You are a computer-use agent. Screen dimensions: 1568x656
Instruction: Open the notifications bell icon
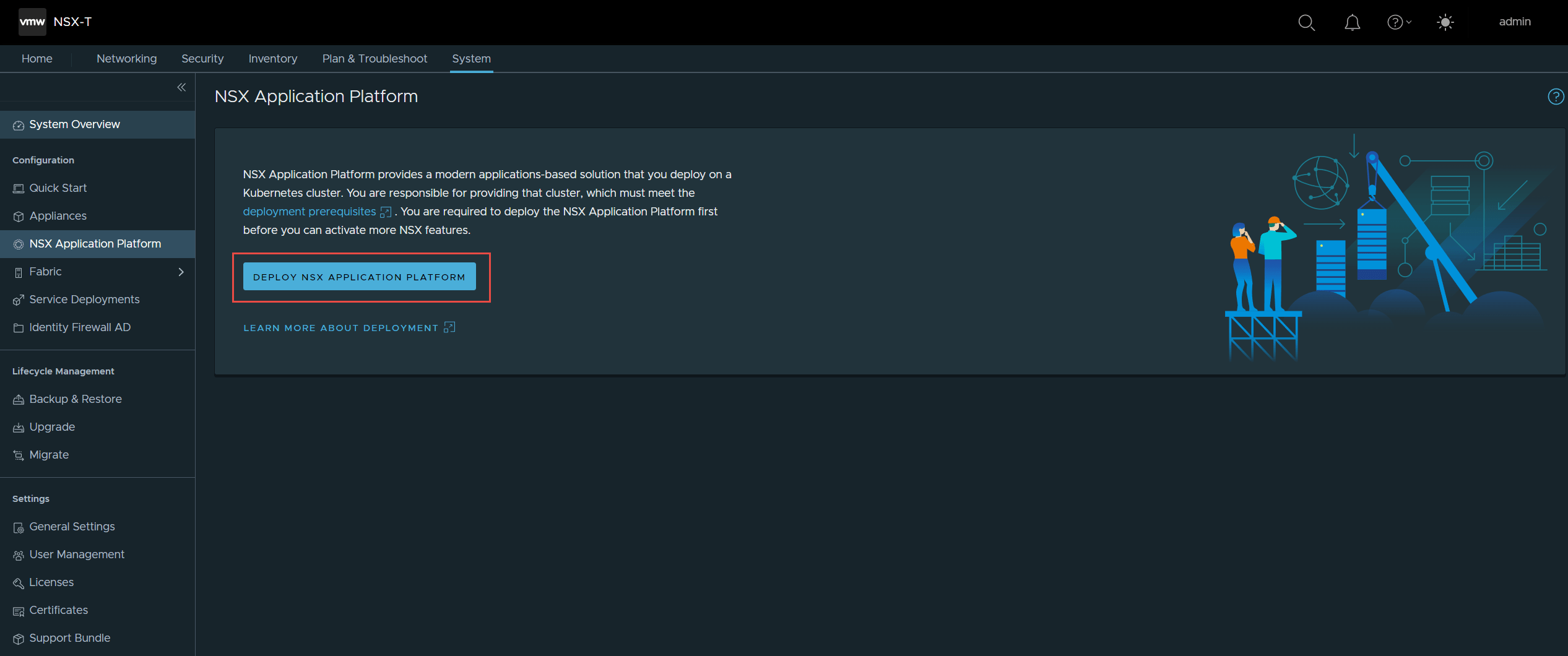(1352, 22)
